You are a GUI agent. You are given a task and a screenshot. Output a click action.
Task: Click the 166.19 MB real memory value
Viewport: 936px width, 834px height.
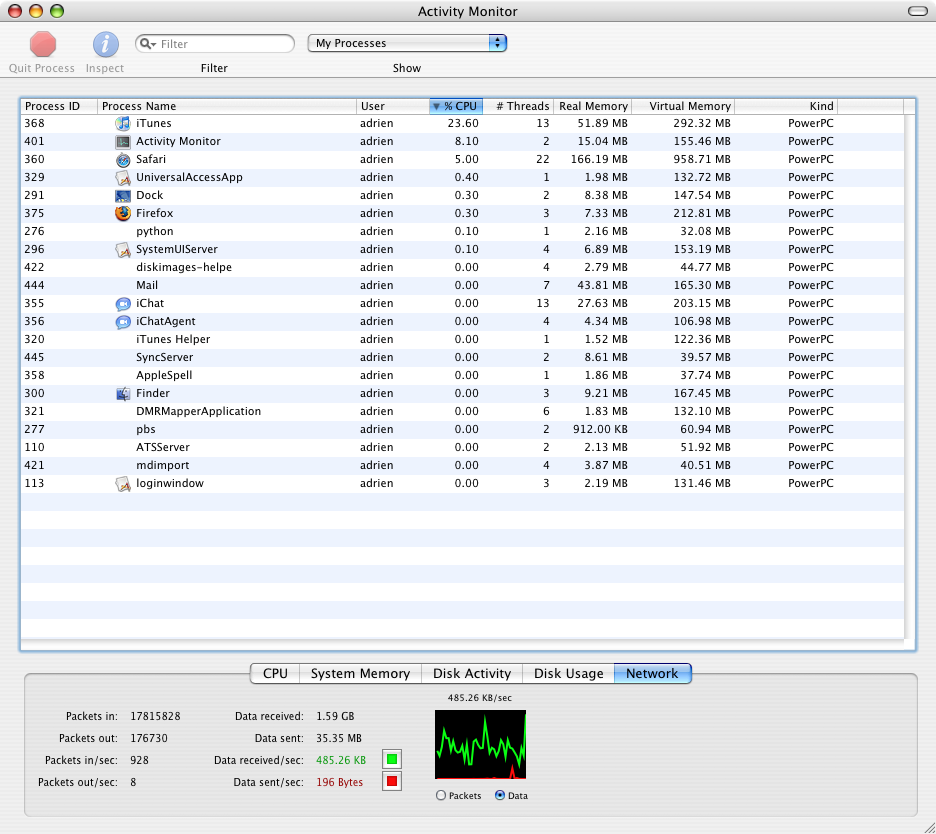(x=599, y=159)
